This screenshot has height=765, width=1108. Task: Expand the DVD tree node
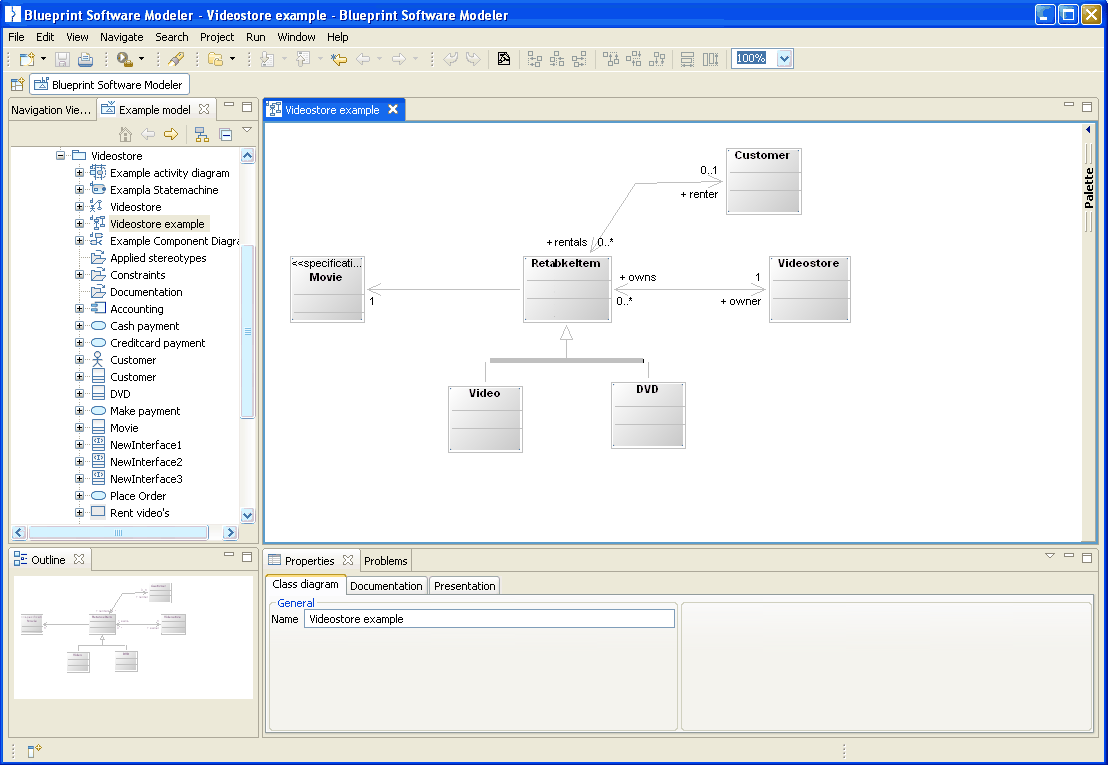coord(80,394)
